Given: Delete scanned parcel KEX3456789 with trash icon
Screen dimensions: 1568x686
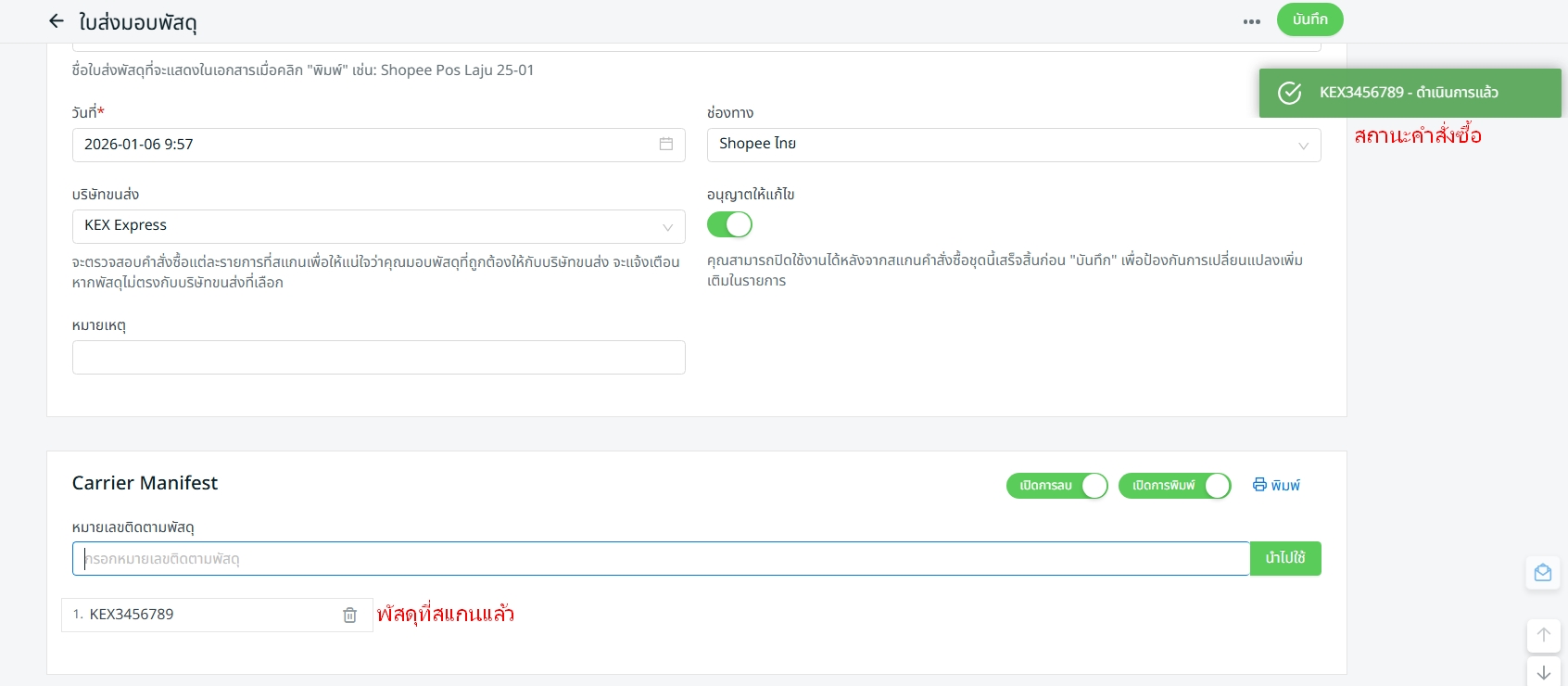Looking at the screenshot, I should point(349,615).
